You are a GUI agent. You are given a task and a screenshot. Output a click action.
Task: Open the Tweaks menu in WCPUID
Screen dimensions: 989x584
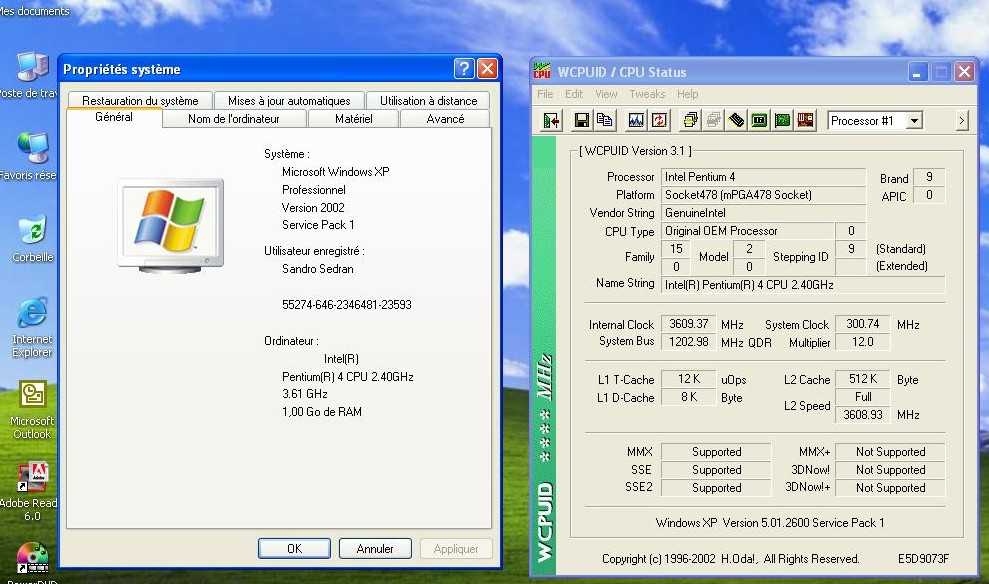(x=647, y=94)
